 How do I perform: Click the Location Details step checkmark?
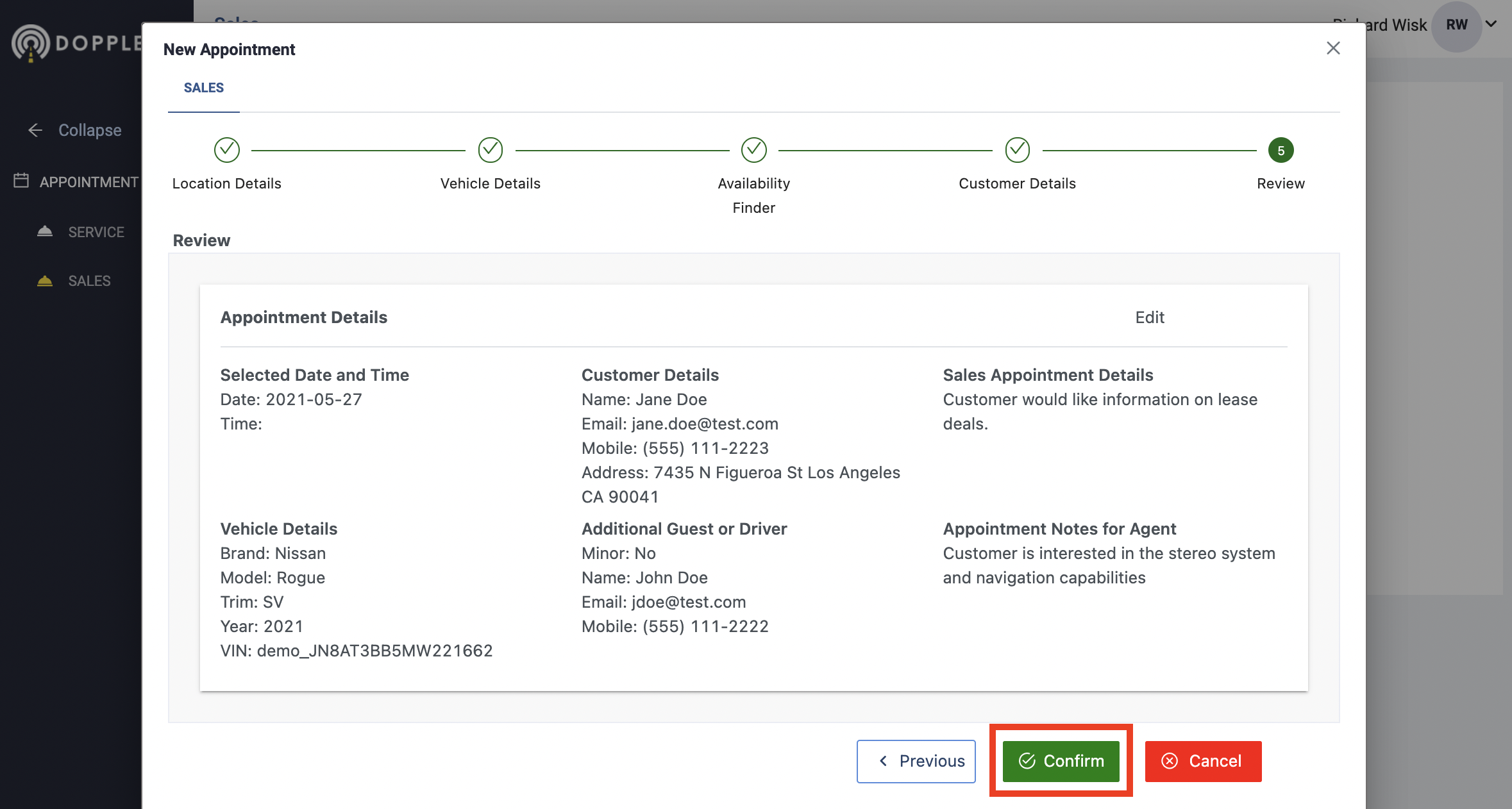[x=226, y=150]
